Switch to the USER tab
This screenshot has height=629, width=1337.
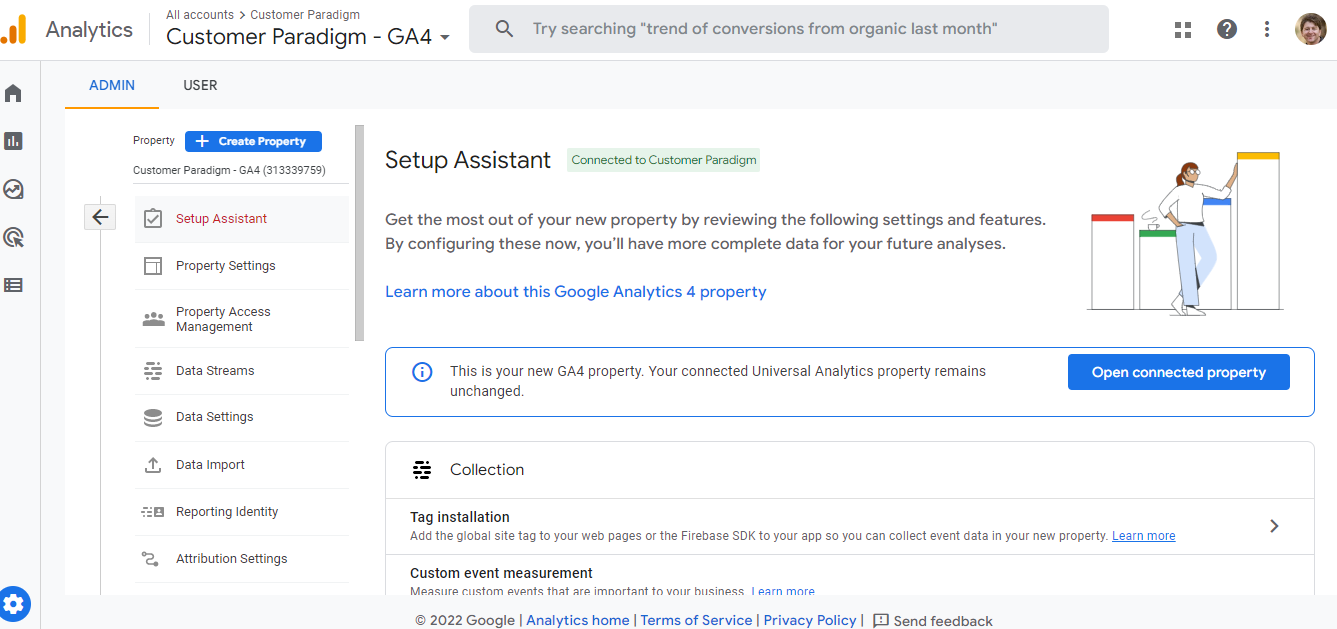[200, 85]
